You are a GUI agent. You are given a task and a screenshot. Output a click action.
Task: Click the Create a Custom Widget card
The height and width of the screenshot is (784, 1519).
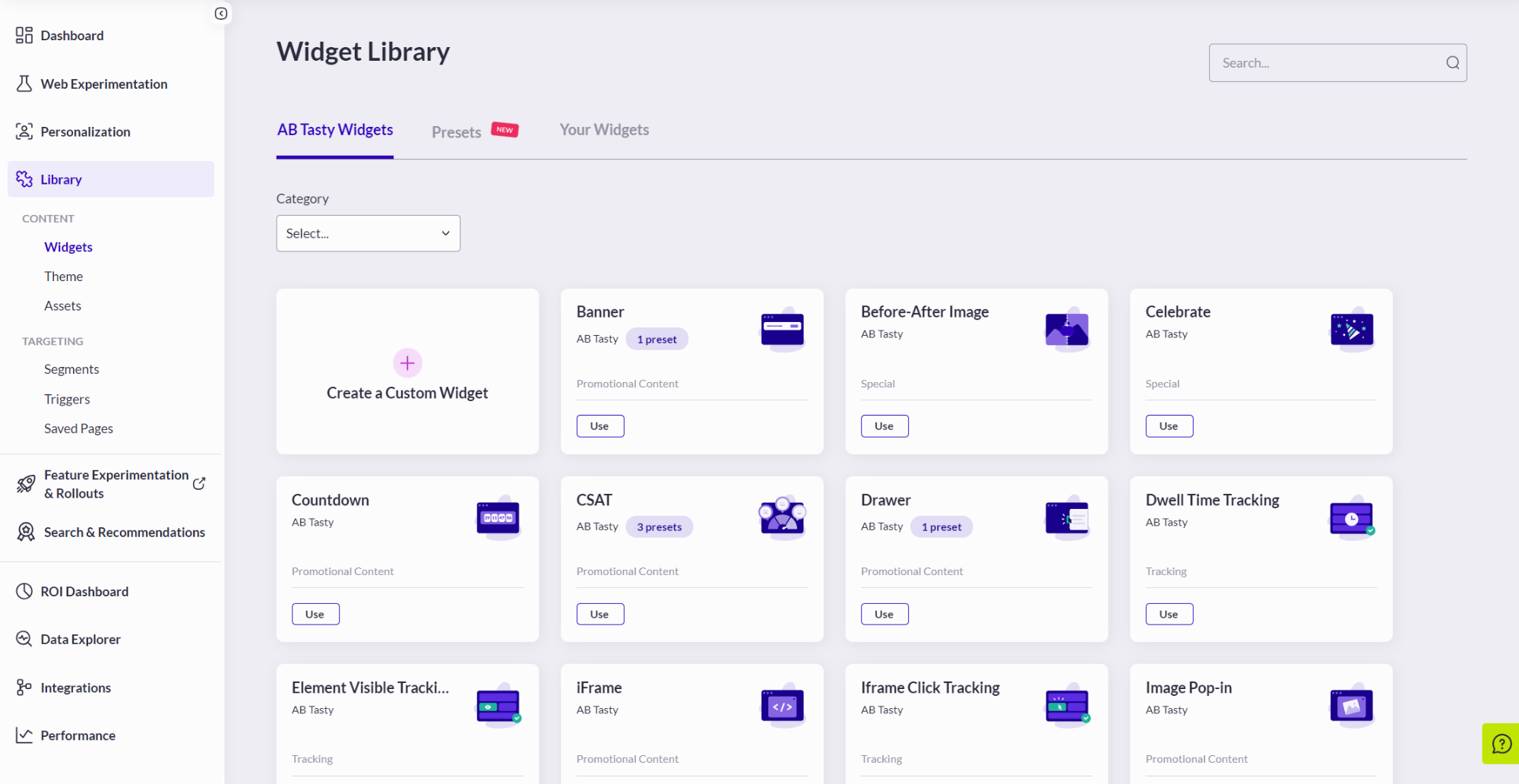click(x=407, y=371)
